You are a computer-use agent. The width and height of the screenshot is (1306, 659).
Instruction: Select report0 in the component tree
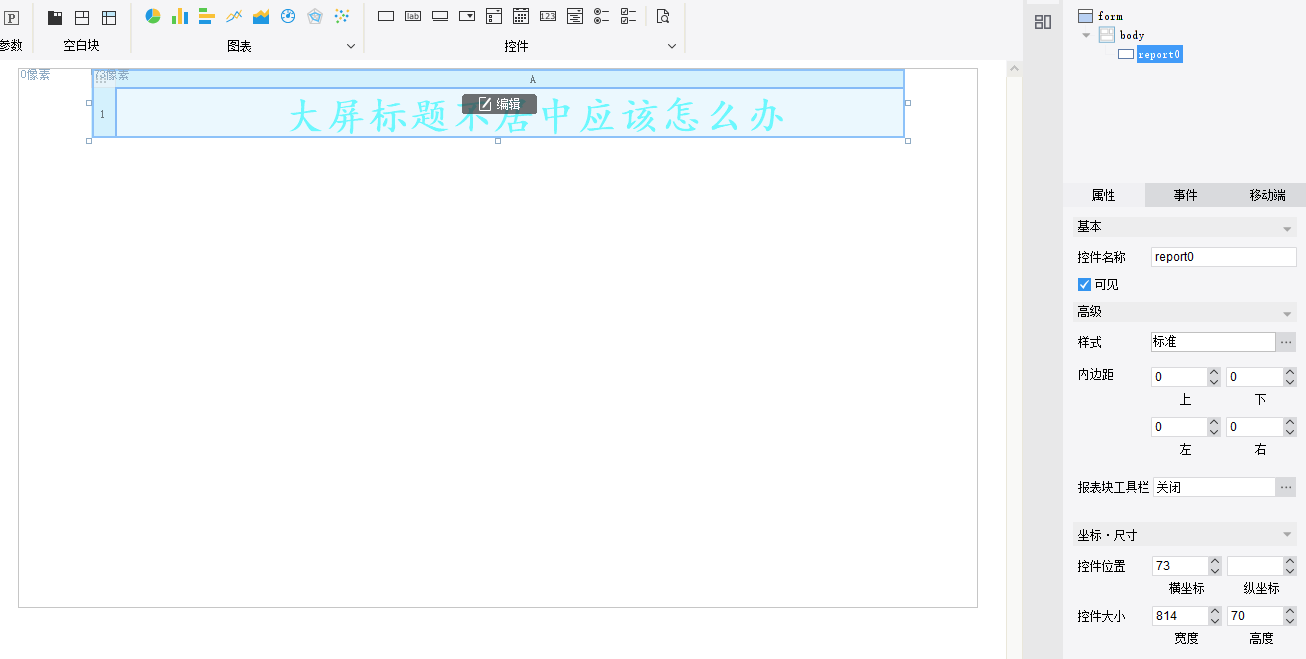1160,54
